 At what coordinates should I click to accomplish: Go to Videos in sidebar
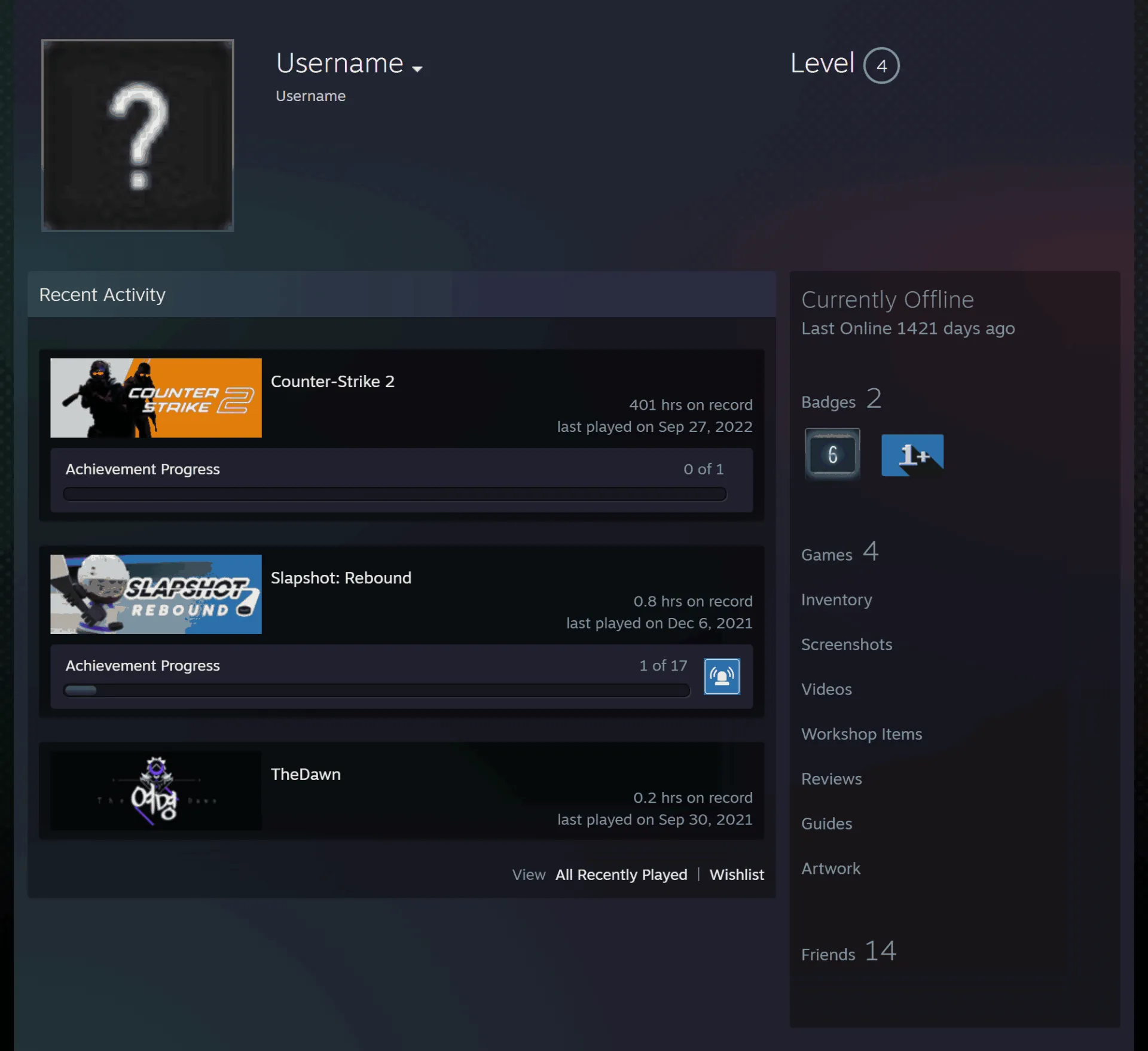click(826, 689)
